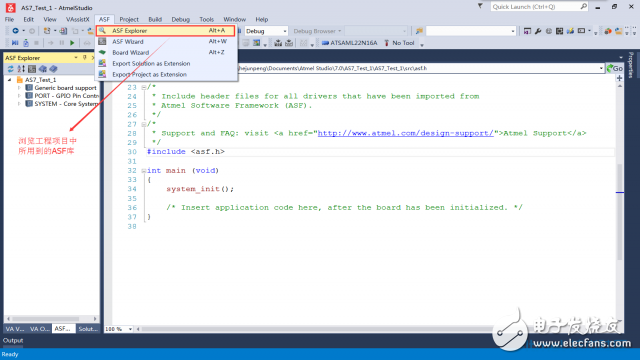Pin the ASF Explorer panel with pushpin
The image size is (640, 360).
[85, 58]
